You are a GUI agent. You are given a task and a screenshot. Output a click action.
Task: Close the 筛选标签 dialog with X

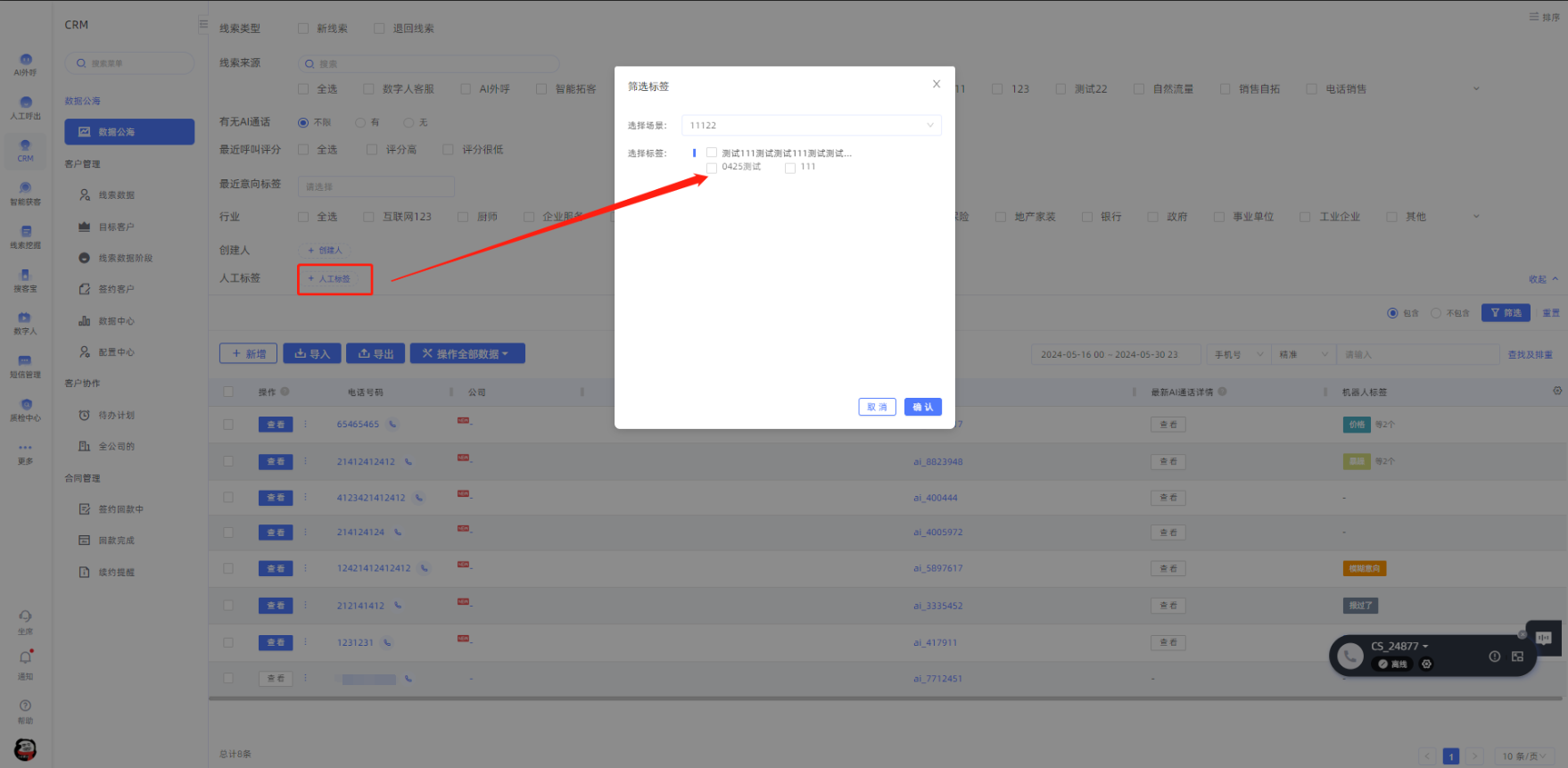pyautogui.click(x=936, y=84)
